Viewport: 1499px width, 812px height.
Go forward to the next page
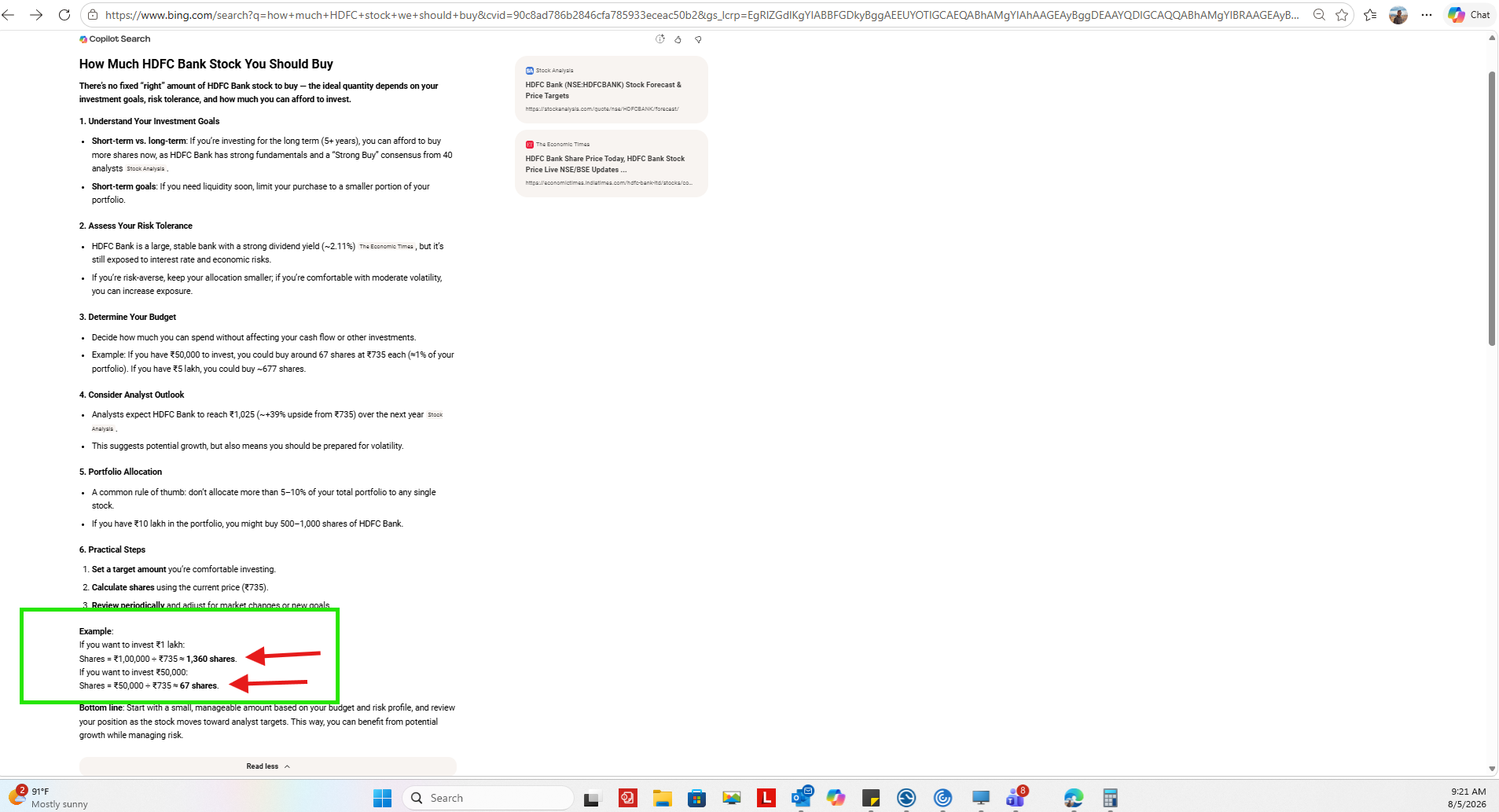(36, 15)
